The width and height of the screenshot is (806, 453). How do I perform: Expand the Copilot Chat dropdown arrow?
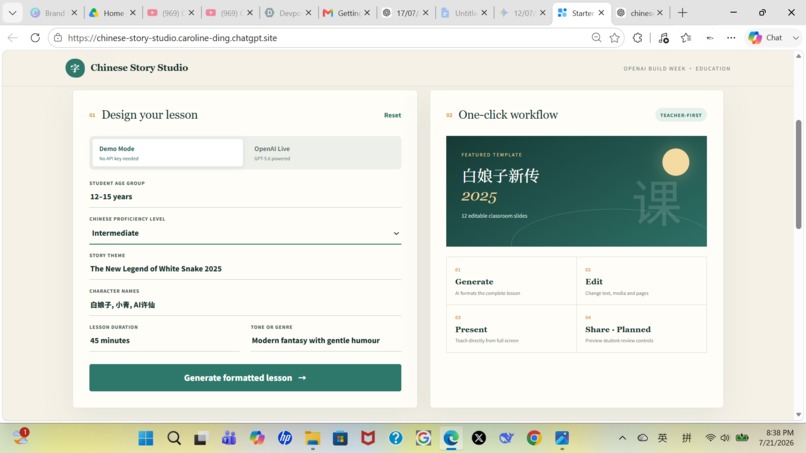(x=796, y=38)
